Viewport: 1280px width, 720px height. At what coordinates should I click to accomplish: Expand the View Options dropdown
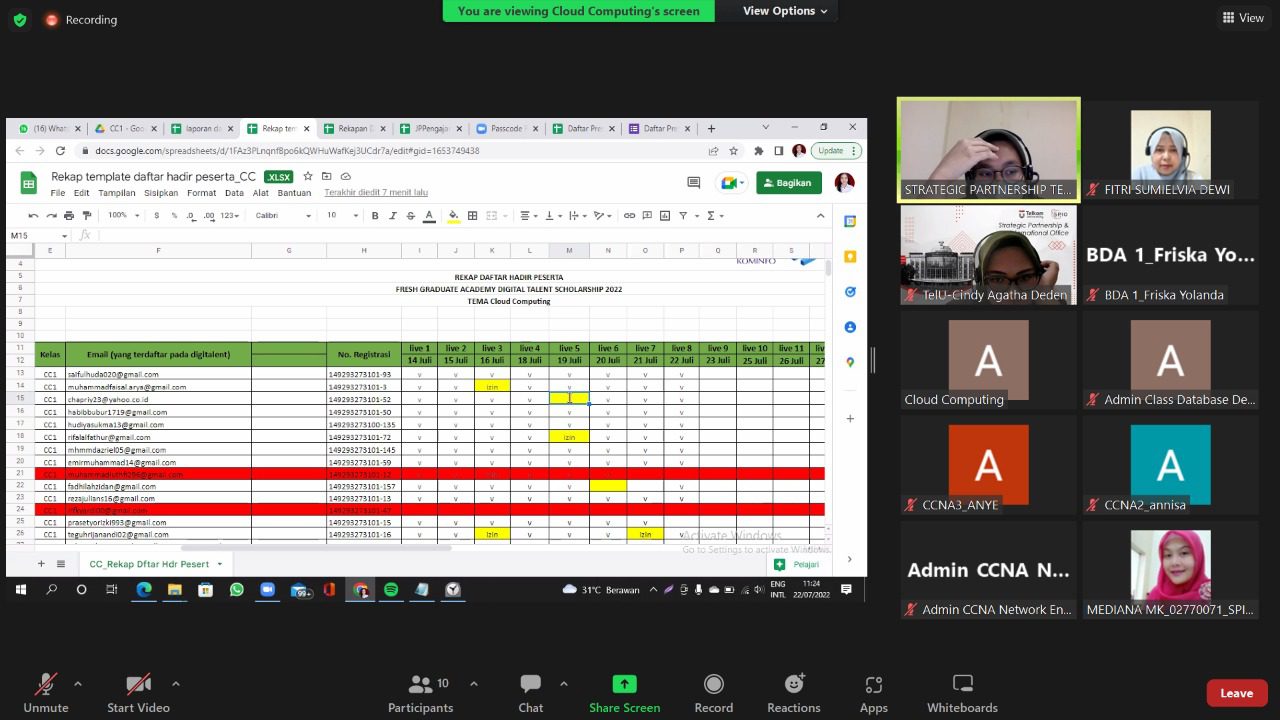click(785, 11)
